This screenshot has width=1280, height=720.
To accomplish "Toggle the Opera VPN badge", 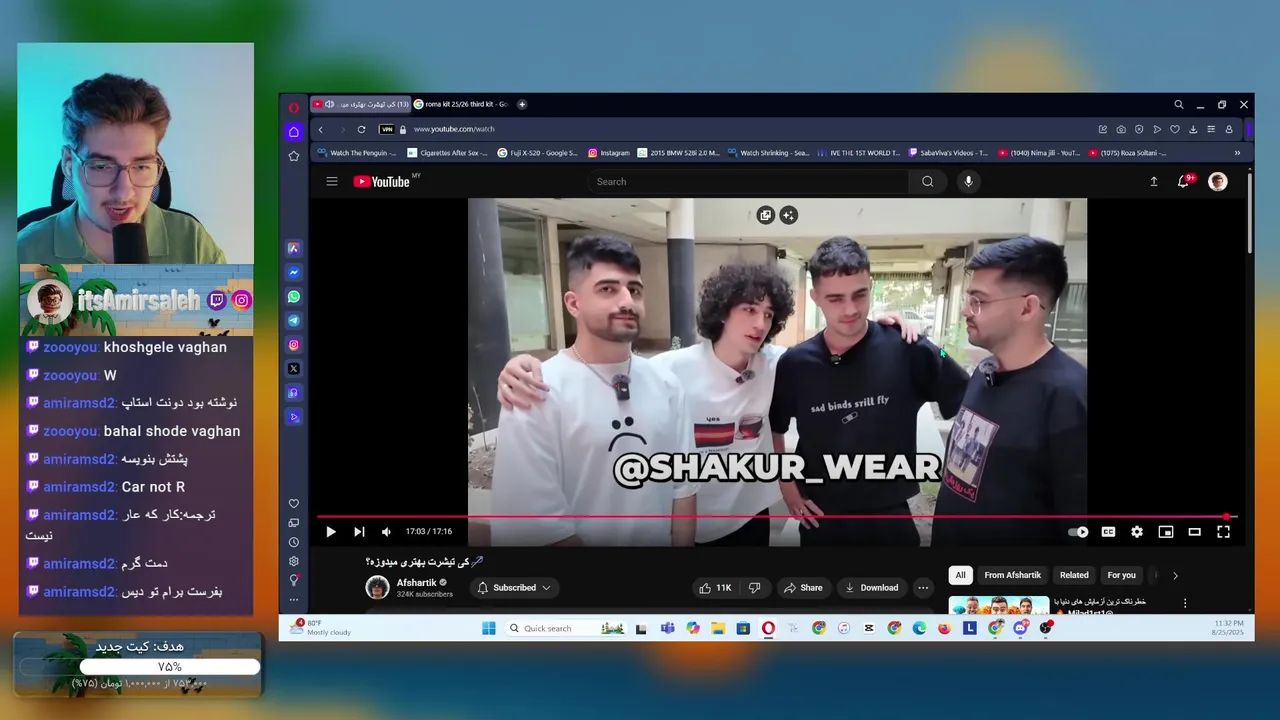I will tap(386, 129).
